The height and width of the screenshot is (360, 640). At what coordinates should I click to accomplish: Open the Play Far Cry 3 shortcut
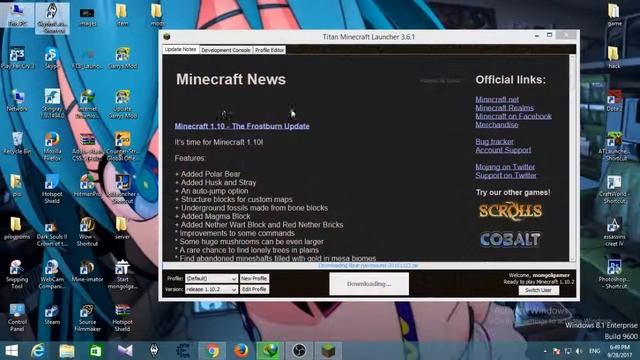coord(17,58)
